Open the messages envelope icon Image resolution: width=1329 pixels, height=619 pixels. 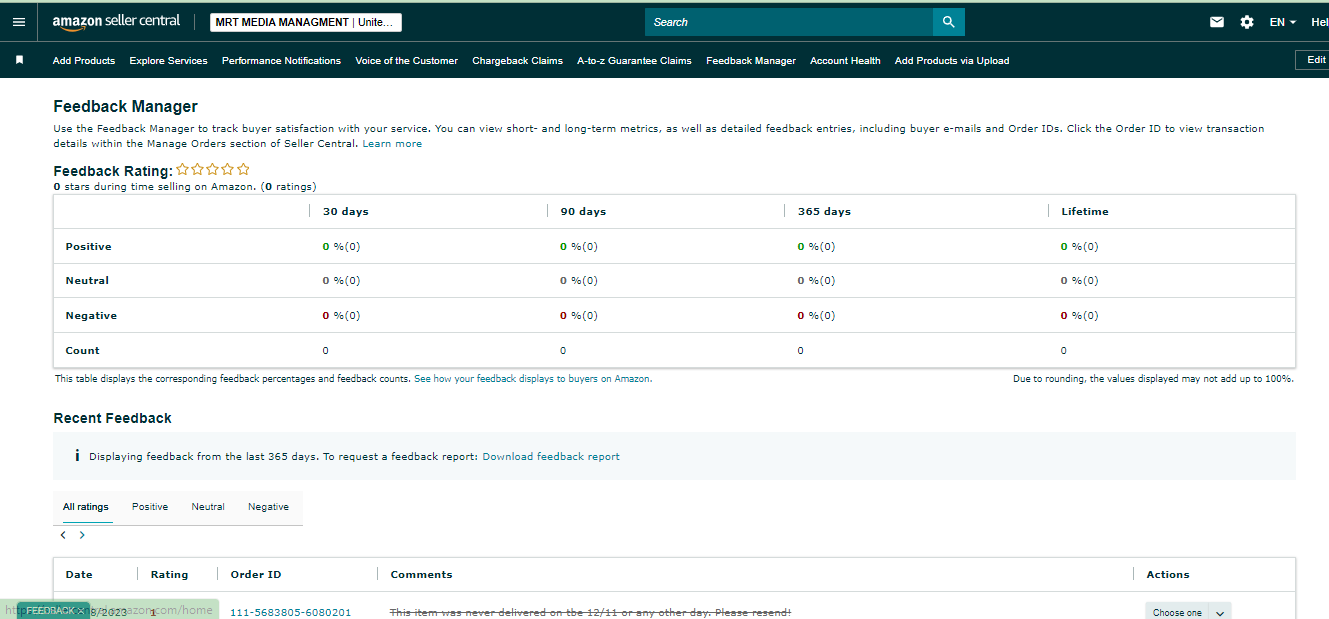1217,22
